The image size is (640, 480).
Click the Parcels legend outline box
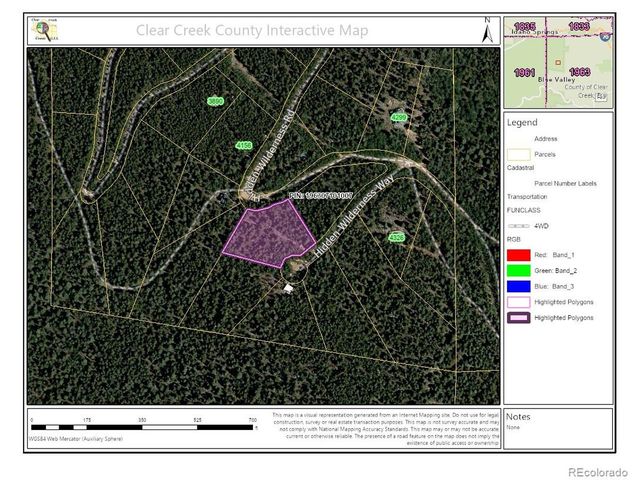click(519, 155)
